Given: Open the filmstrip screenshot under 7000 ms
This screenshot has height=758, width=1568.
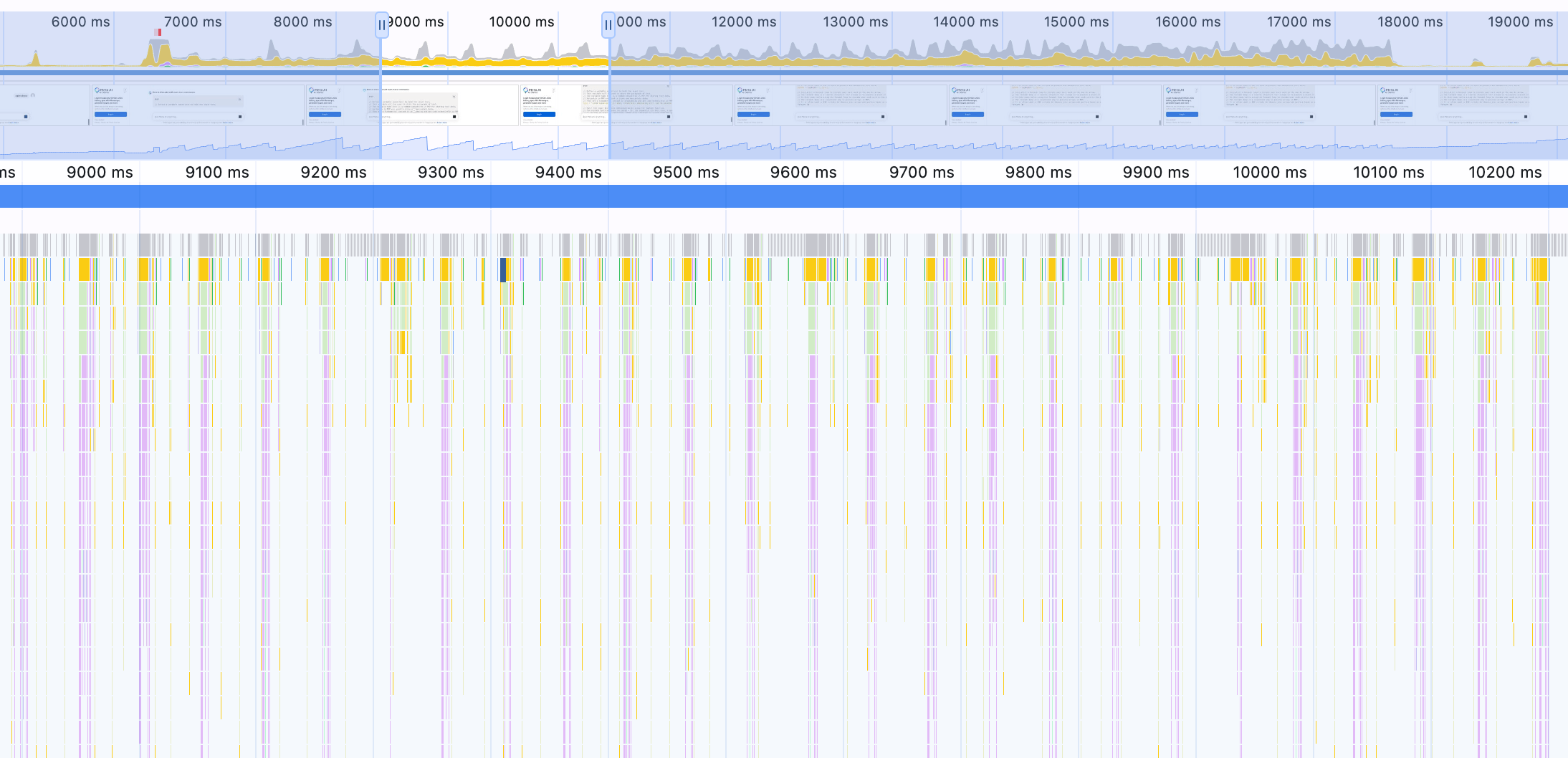Looking at the screenshot, I should pos(198,105).
